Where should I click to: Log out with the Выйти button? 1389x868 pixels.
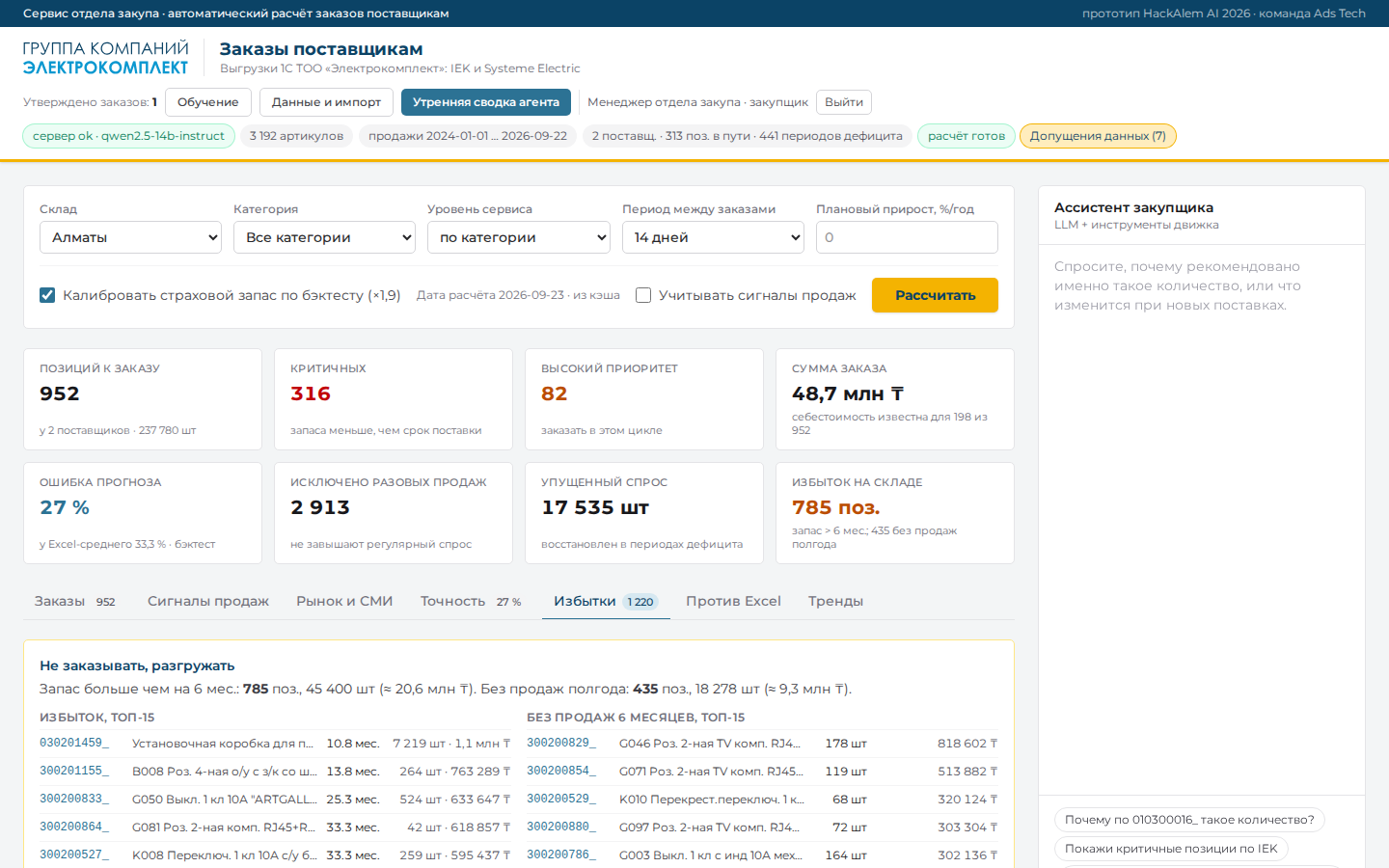(x=844, y=102)
